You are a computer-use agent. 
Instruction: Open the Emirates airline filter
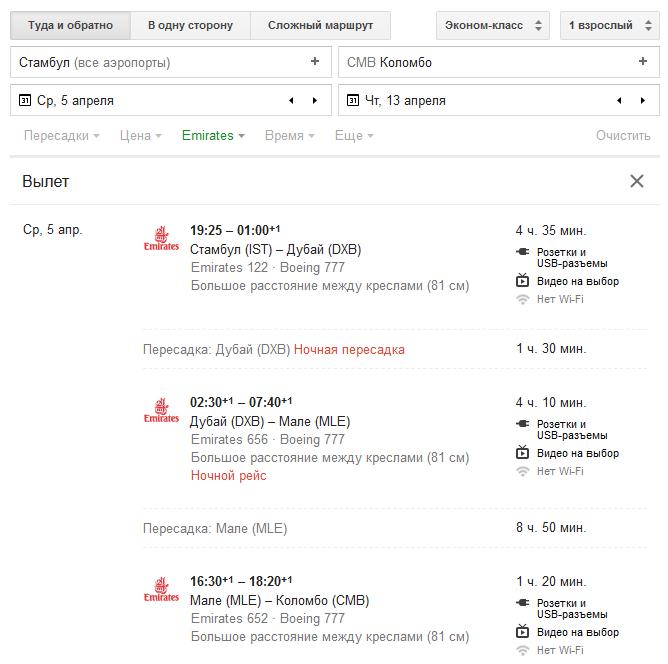(x=213, y=136)
